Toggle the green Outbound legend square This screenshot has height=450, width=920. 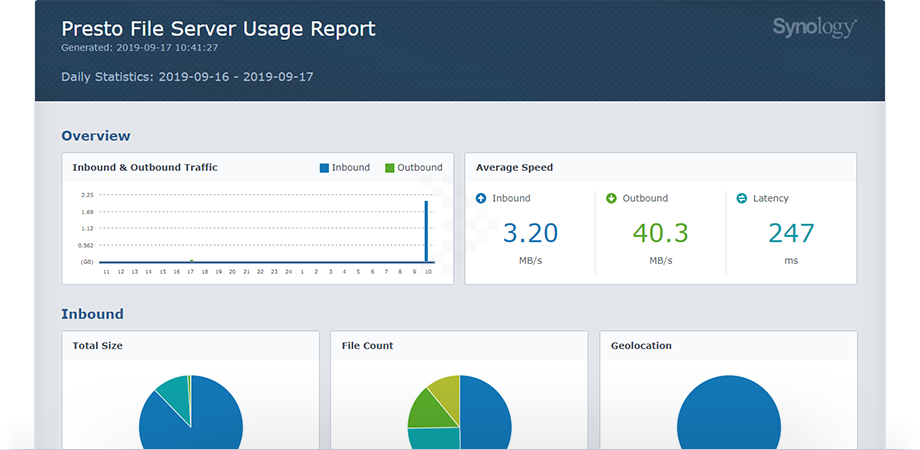[390, 168]
